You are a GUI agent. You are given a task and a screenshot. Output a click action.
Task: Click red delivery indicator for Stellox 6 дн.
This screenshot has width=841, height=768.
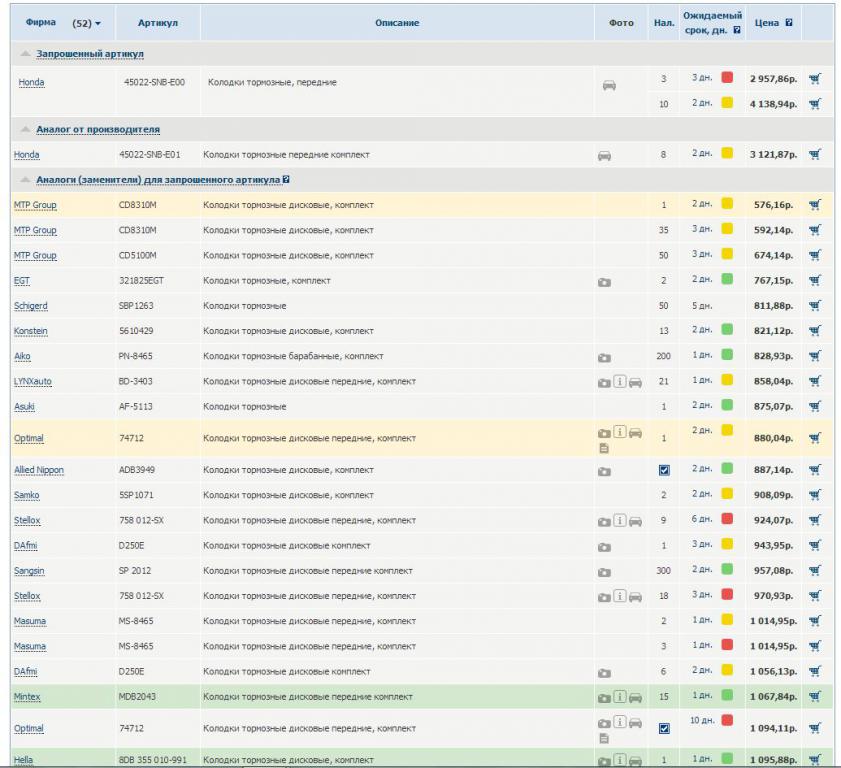click(x=727, y=520)
